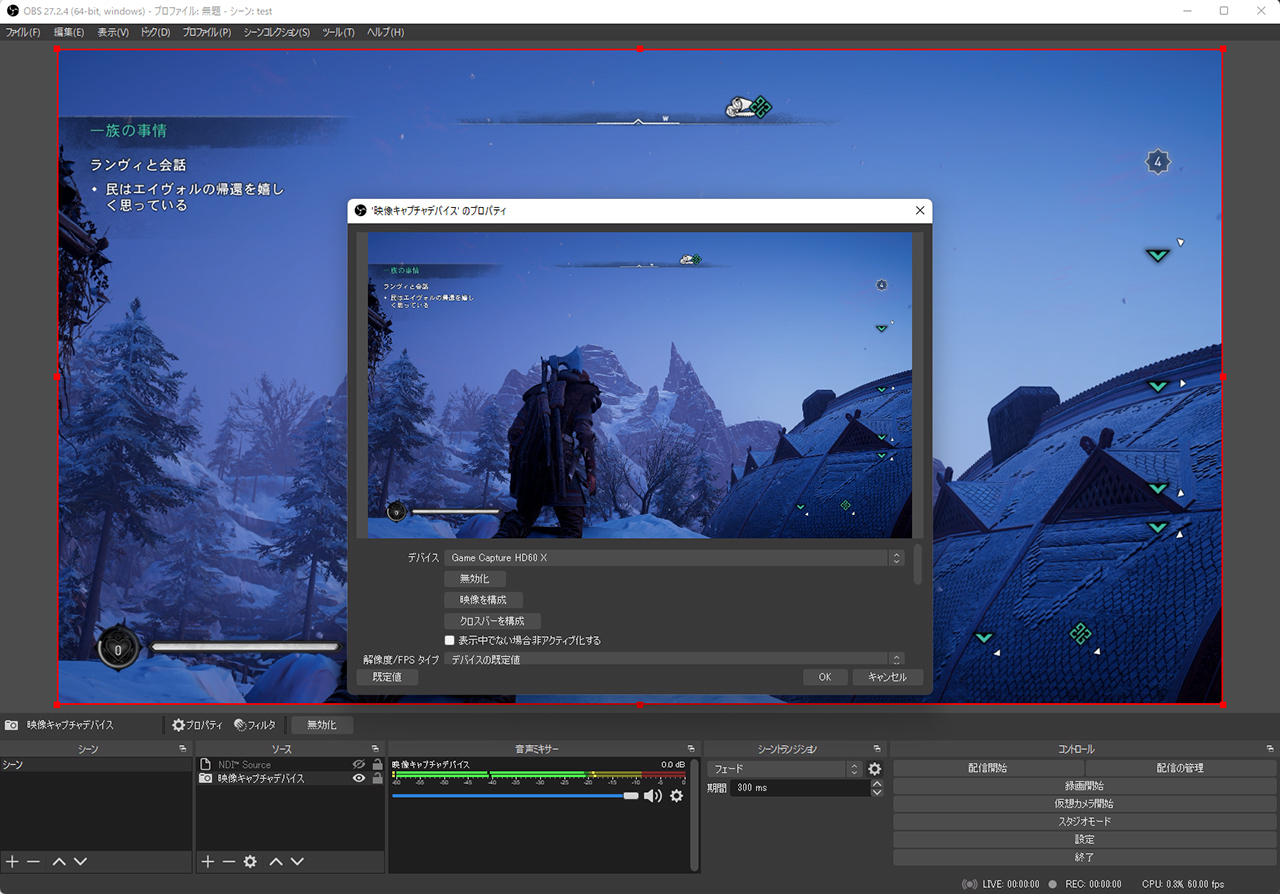Move source down in ソース panel
The image size is (1280, 894).
point(297,861)
